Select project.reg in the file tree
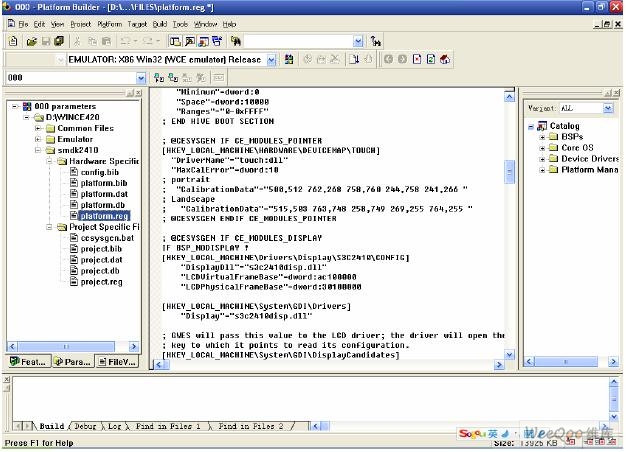Viewport: 626px width, 452px height. (x=100, y=281)
